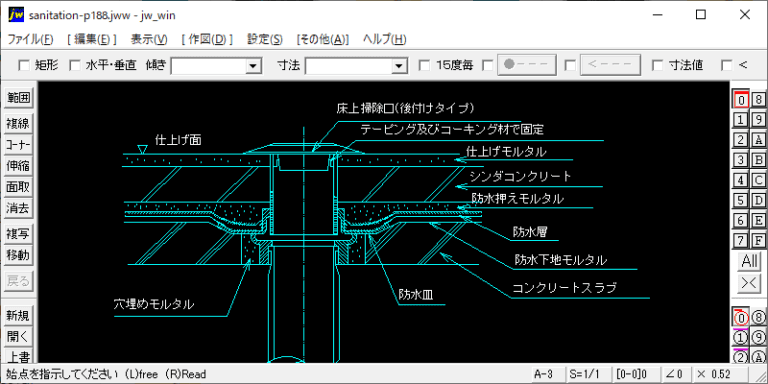Open the ヘルプ(H) menu
Screen dimensions: 768x384
pos(384,39)
